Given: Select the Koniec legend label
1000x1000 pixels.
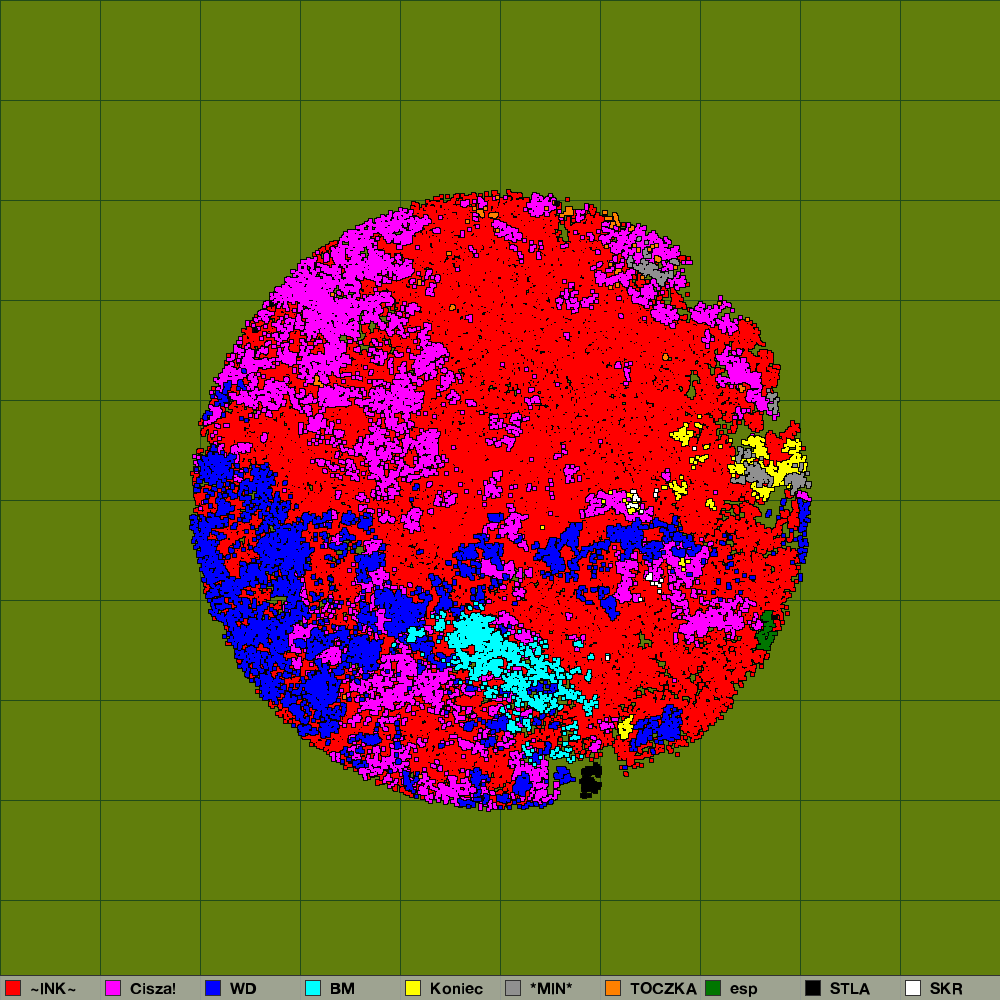Looking at the screenshot, I should pos(457,989).
